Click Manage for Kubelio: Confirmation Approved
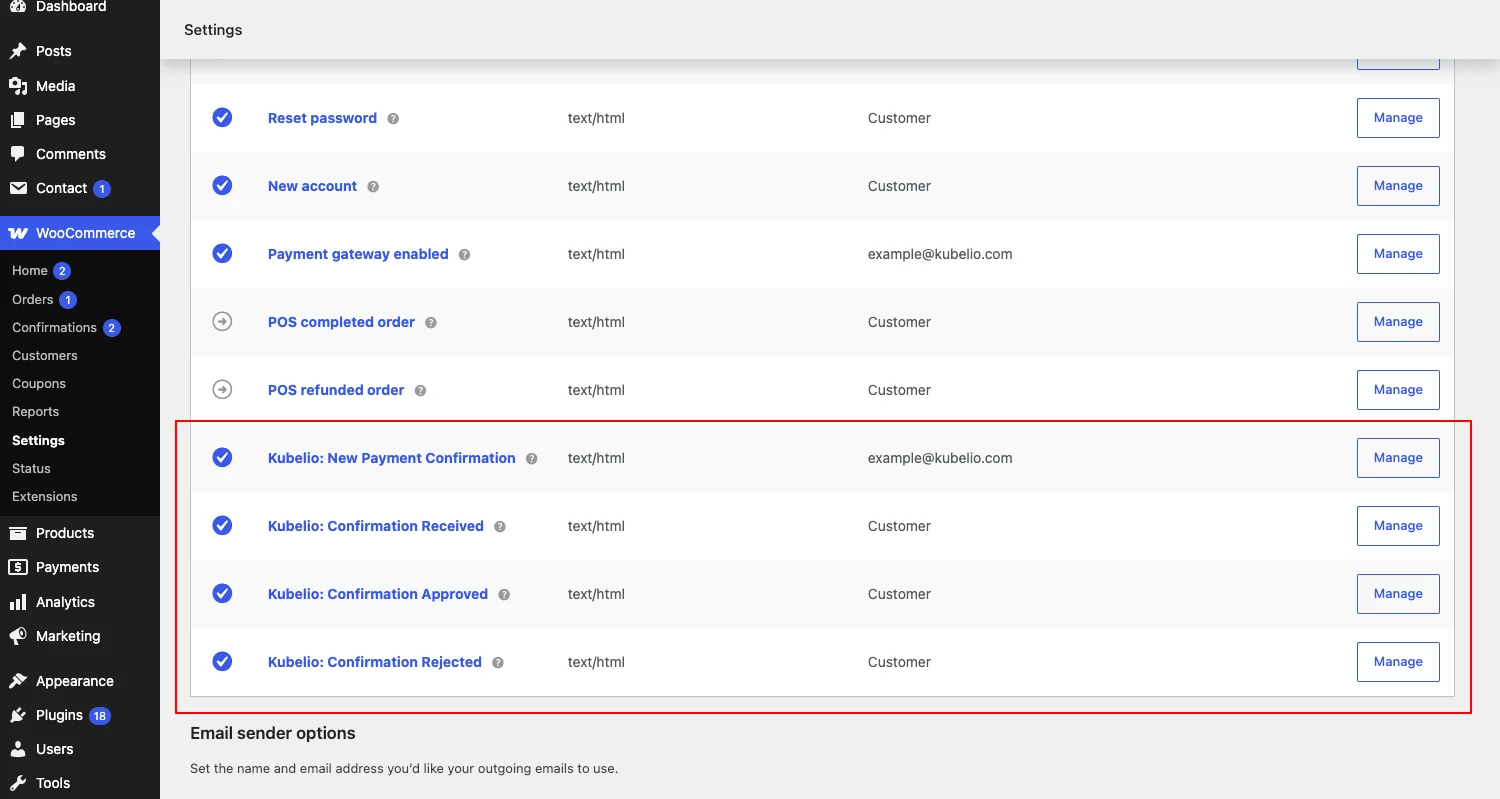Viewport: 1500px width, 799px height. click(1398, 594)
